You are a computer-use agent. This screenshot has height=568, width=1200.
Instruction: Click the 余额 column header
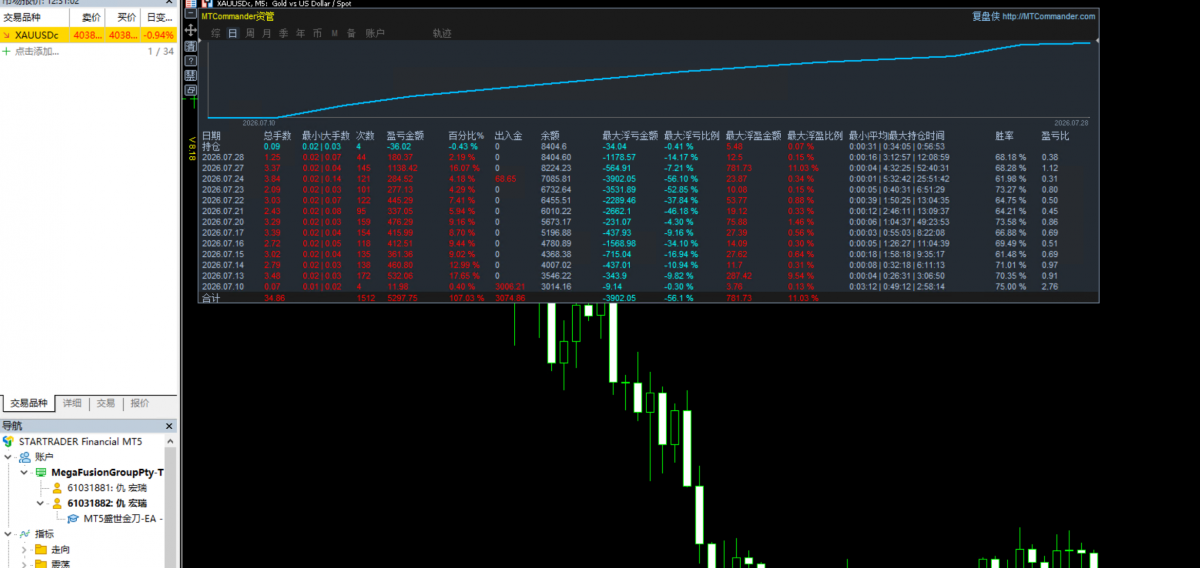(x=551, y=135)
